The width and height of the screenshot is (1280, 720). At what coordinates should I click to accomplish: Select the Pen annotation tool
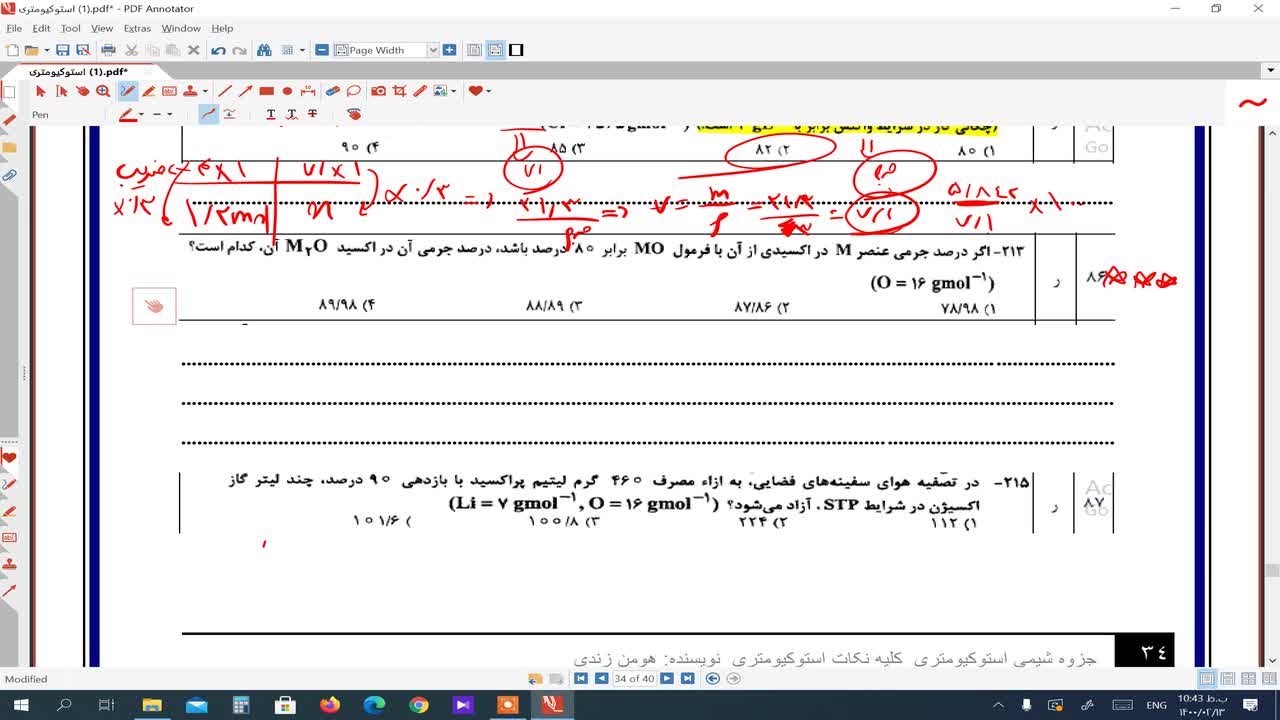tap(128, 91)
